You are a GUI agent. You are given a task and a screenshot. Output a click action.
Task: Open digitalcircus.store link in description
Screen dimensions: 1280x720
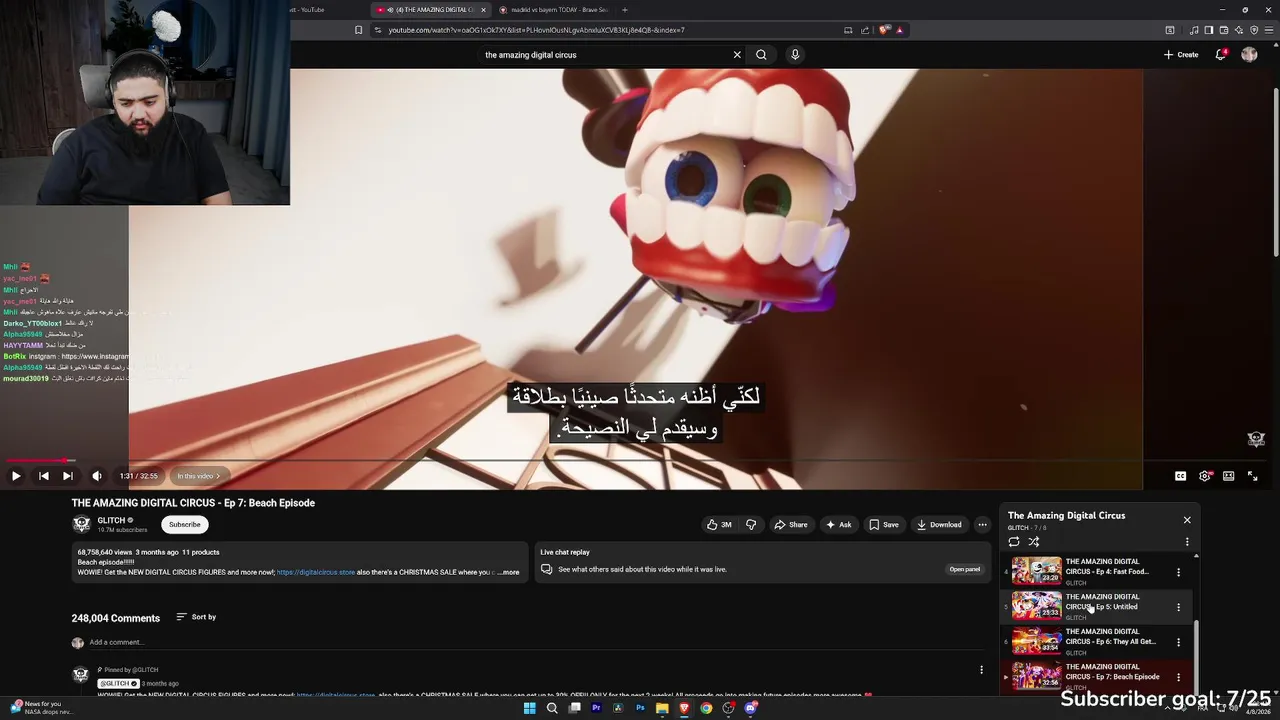tap(316, 572)
